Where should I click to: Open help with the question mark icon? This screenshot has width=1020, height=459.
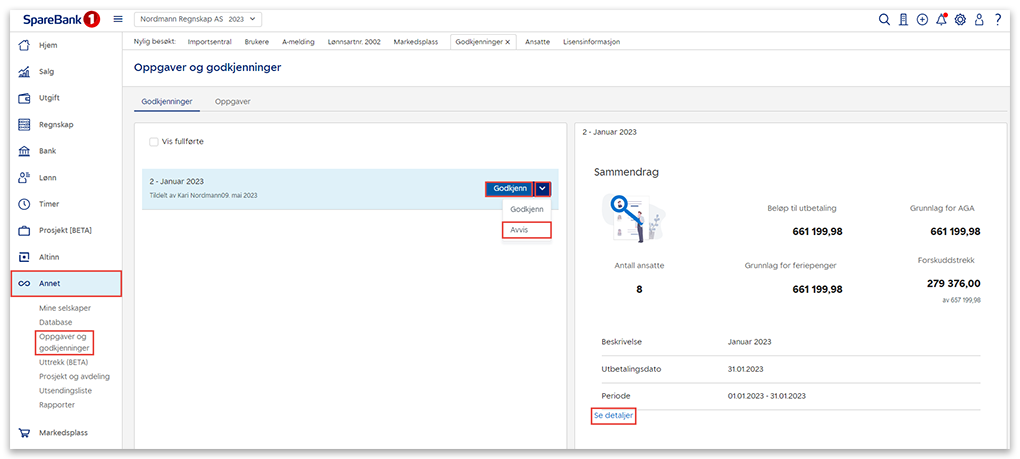tap(998, 20)
